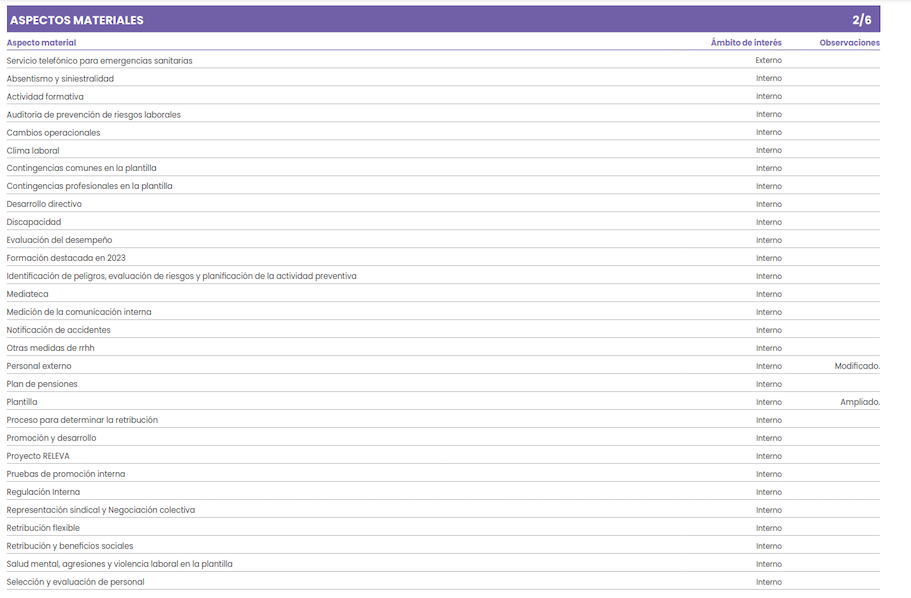Click Interno value in Plan de pensiones row

click(x=769, y=384)
